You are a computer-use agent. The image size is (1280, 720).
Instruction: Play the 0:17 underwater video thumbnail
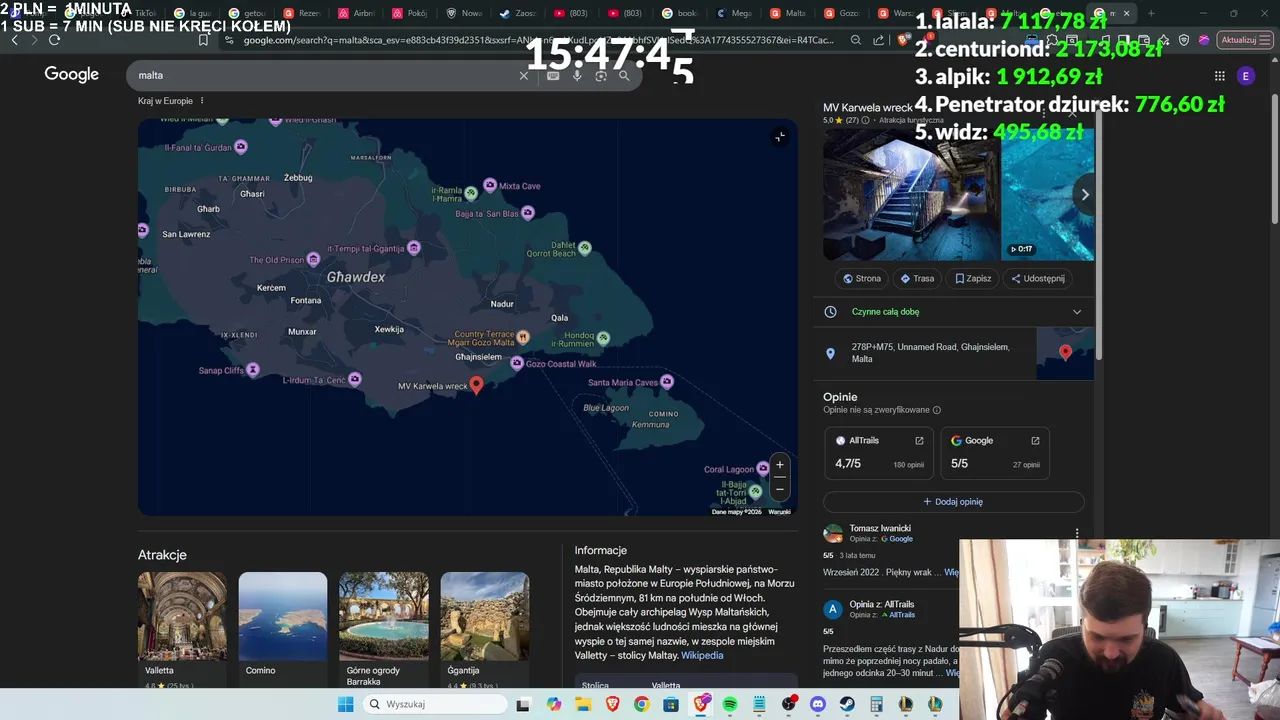(x=1048, y=195)
